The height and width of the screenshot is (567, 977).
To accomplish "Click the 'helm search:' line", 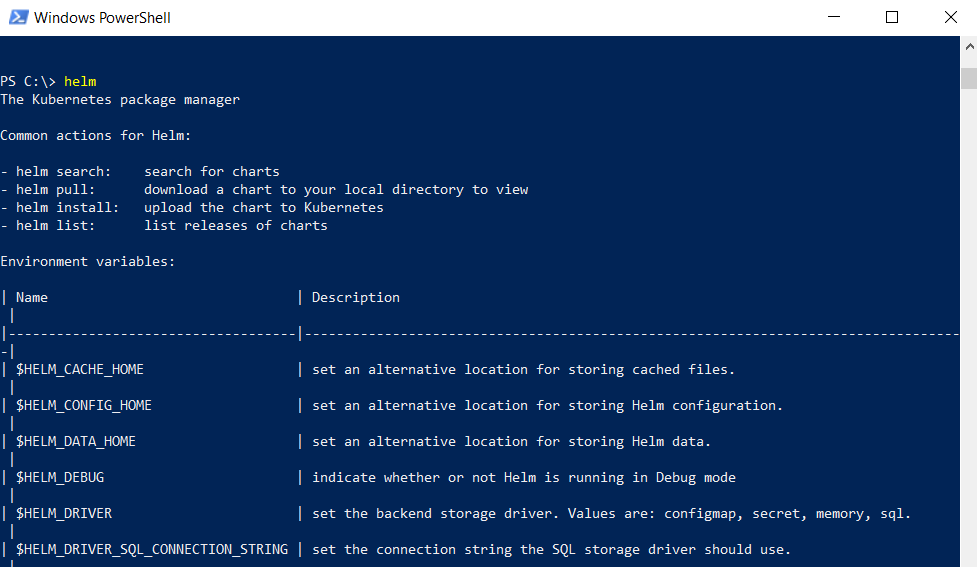I will pos(140,171).
